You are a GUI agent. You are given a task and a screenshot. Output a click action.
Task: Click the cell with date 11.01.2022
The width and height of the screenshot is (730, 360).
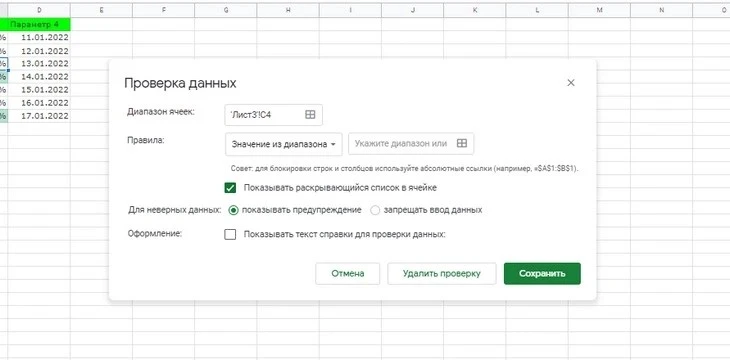(39, 38)
